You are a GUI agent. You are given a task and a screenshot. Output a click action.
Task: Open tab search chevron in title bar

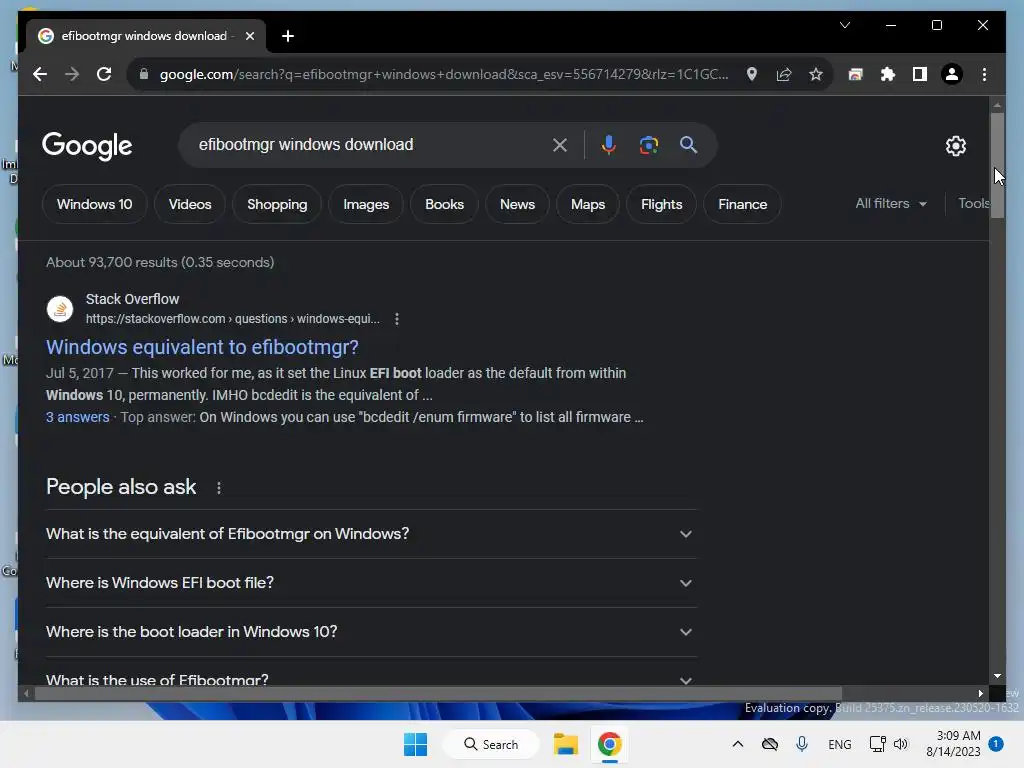point(845,25)
